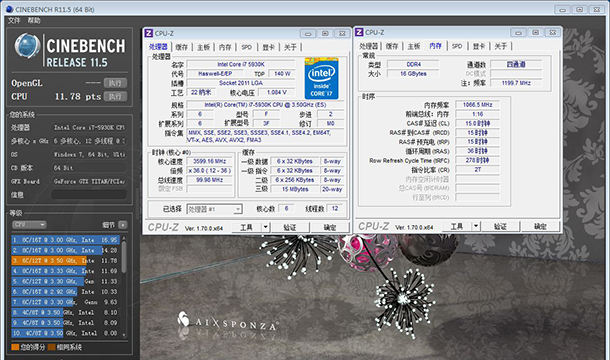Close the right CPU-Z window
The image size is (610, 360).
pos(552,32)
